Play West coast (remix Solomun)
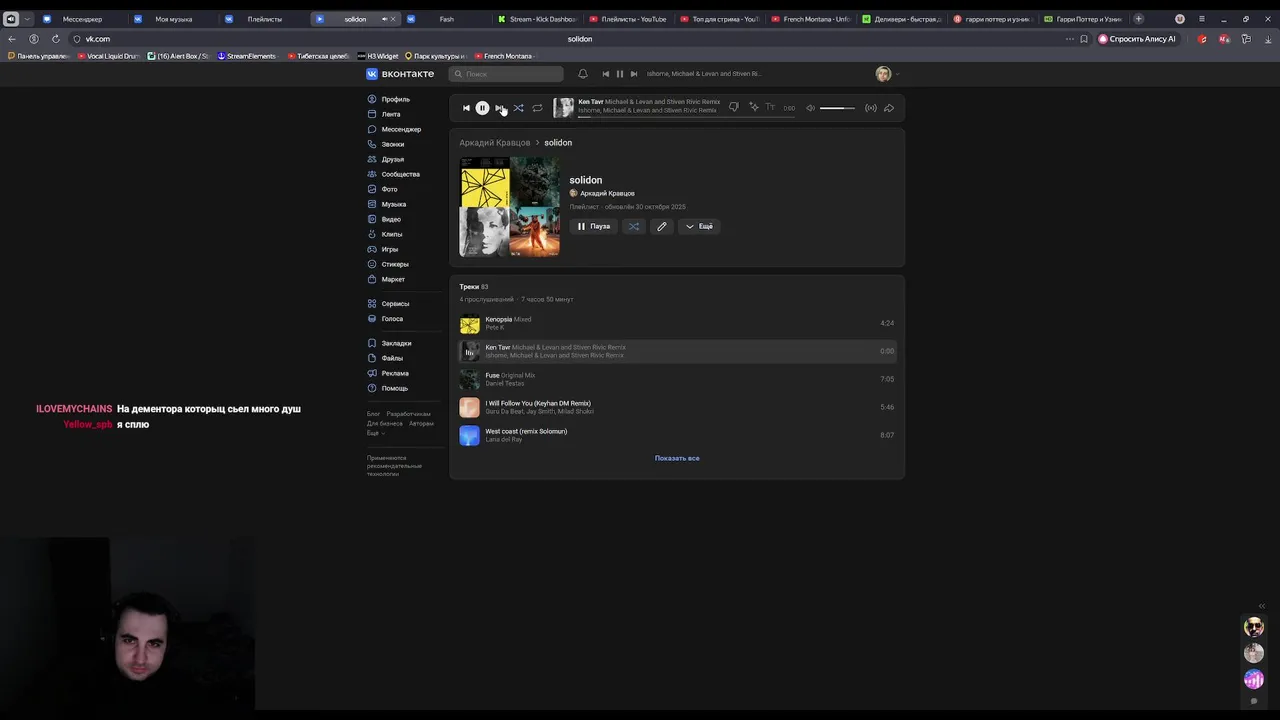Image resolution: width=1280 pixels, height=720 pixels. tap(677, 435)
